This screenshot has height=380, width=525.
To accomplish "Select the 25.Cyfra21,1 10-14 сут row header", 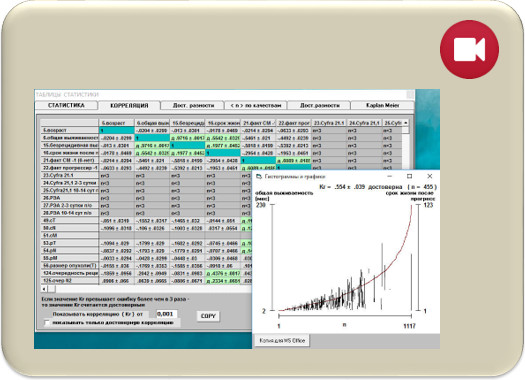I will tap(70, 191).
